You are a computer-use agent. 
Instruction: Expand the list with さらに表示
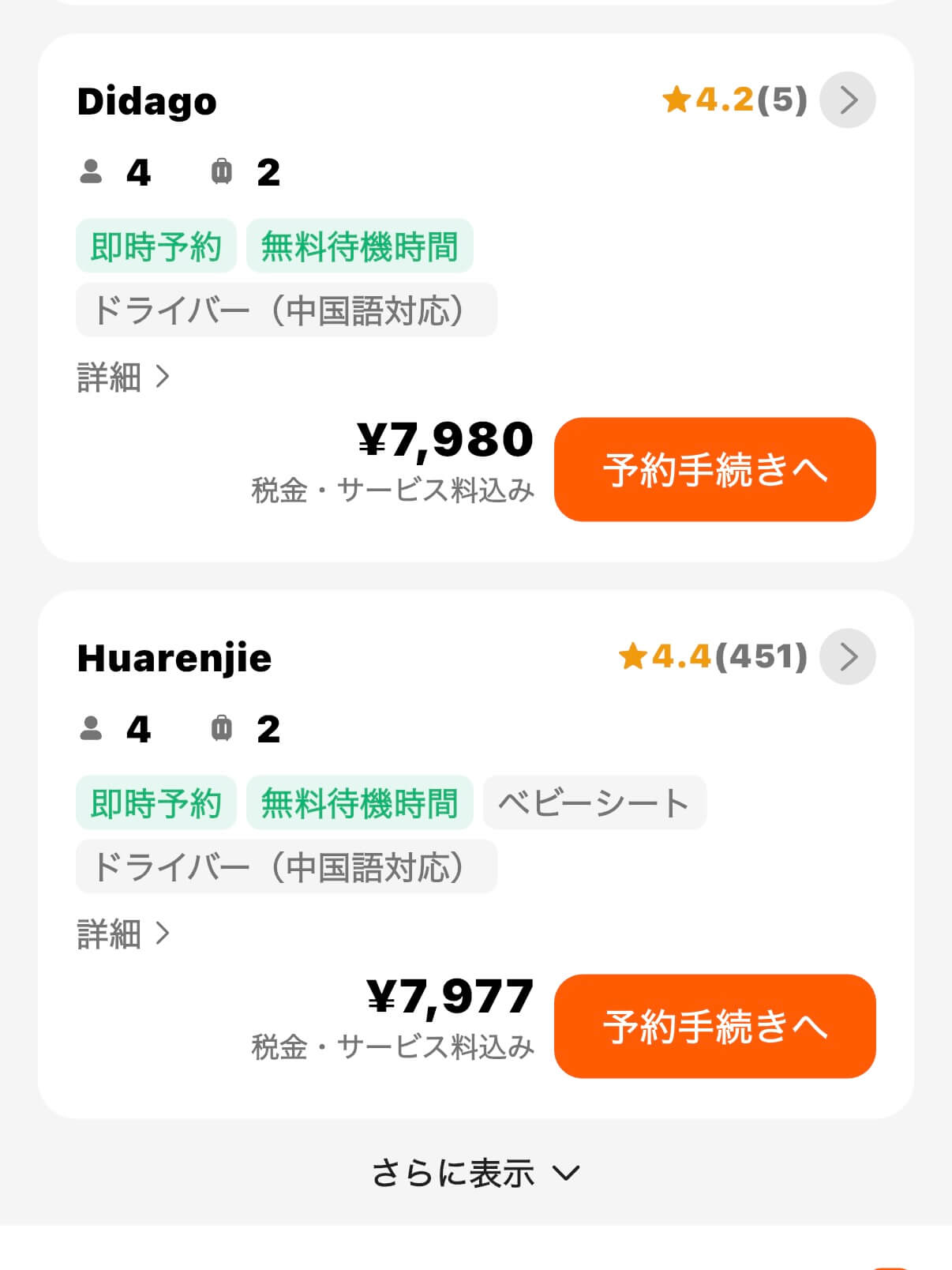click(476, 1173)
